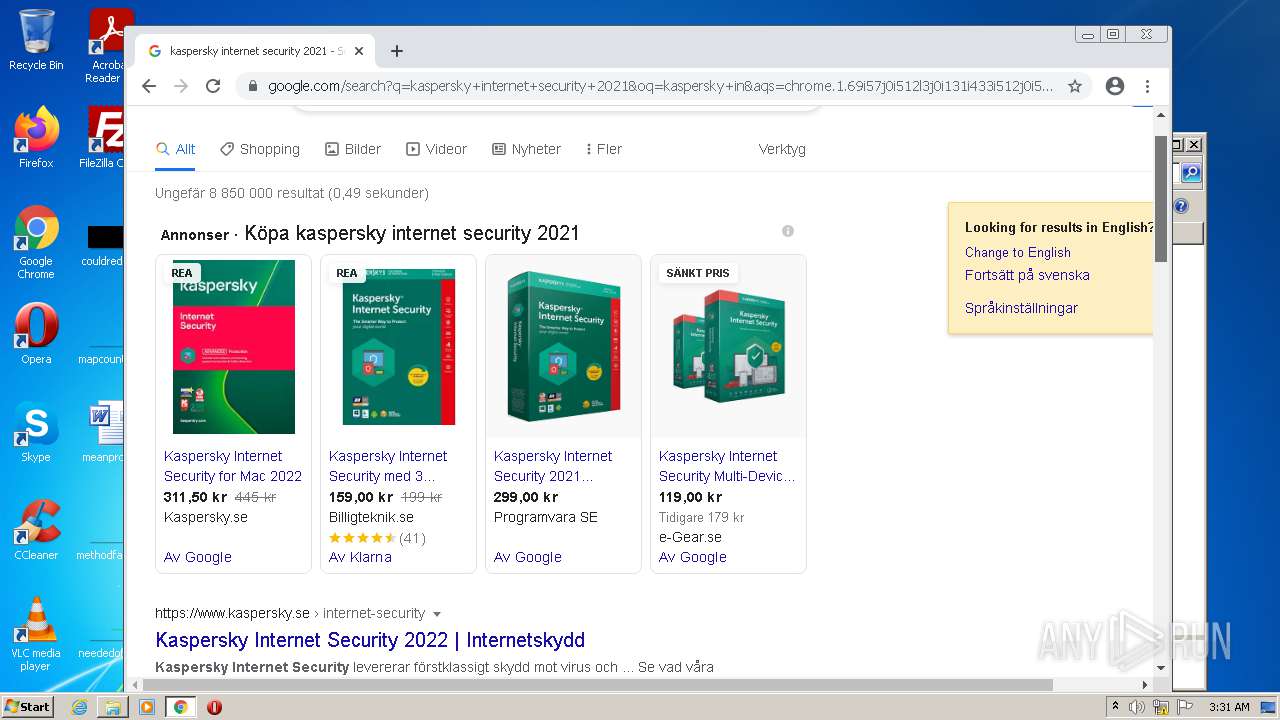
Task: Switch to the Videor search tab
Action: pos(436,149)
